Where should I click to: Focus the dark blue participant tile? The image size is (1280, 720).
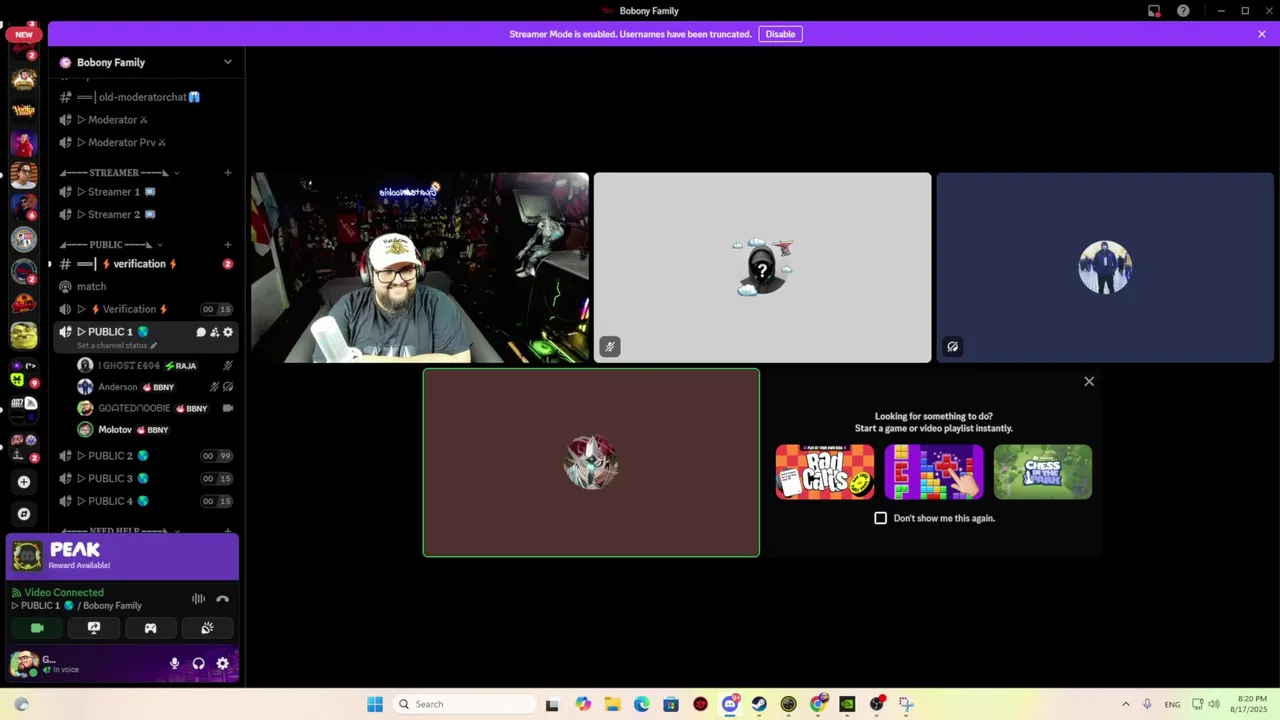(x=1105, y=268)
